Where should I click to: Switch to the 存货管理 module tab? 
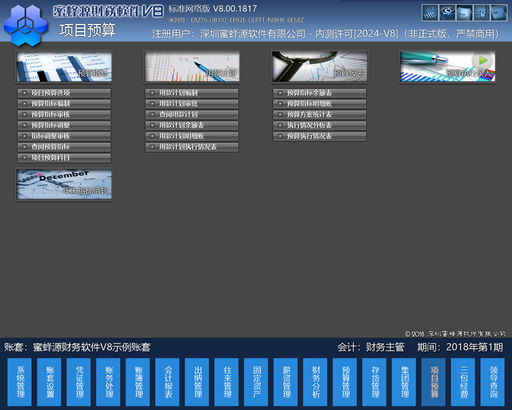click(x=374, y=382)
